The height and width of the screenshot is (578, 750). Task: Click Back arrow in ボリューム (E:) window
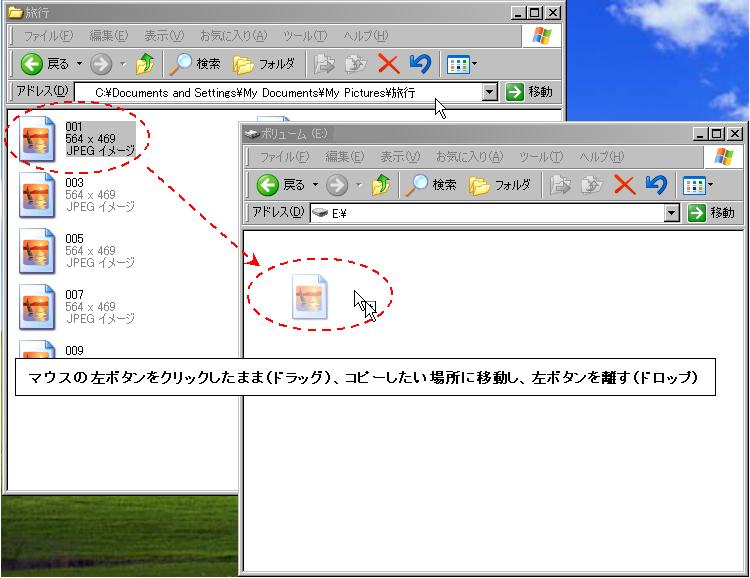[267, 185]
